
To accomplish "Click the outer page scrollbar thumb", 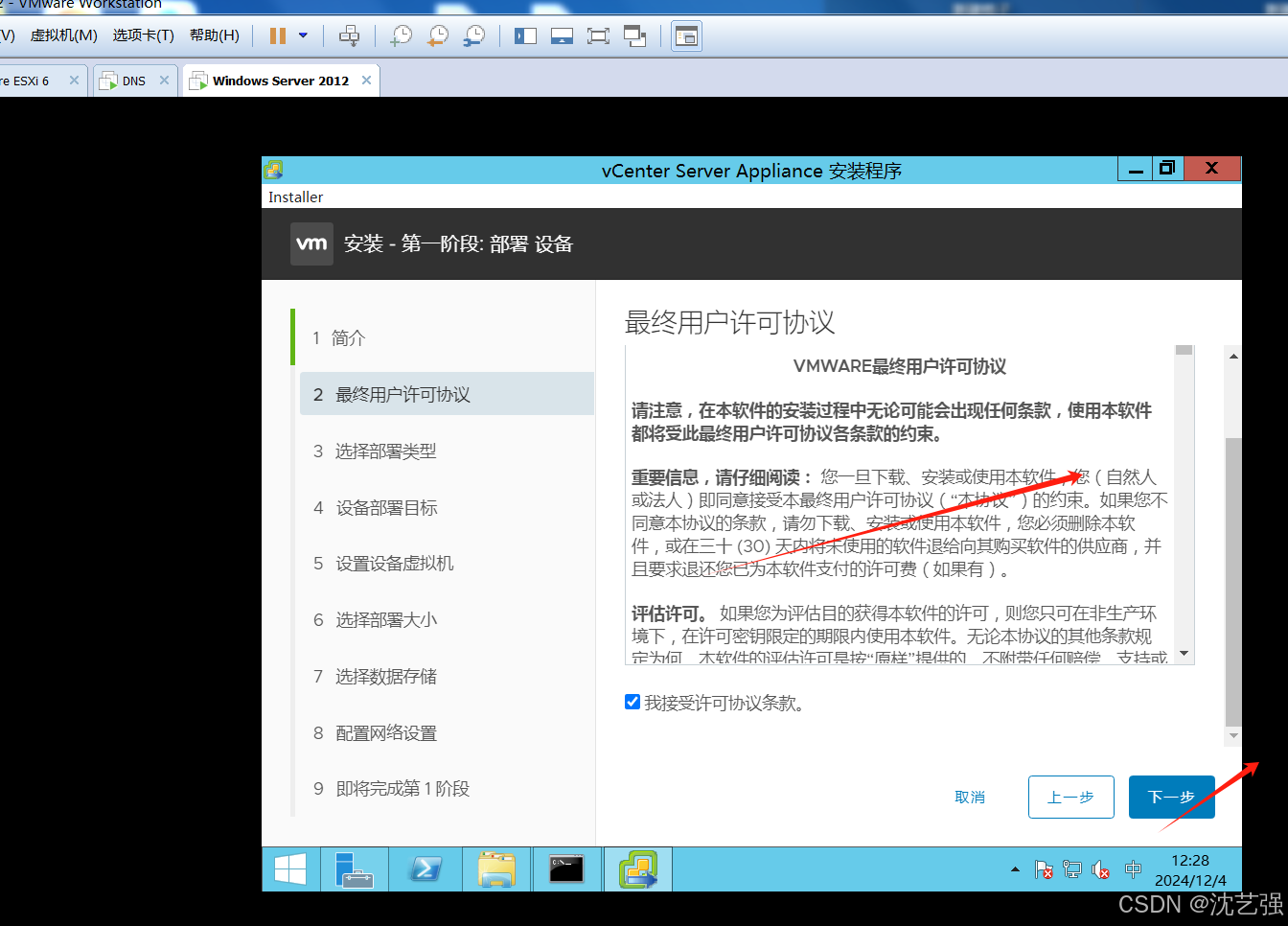I will (x=1233, y=581).
